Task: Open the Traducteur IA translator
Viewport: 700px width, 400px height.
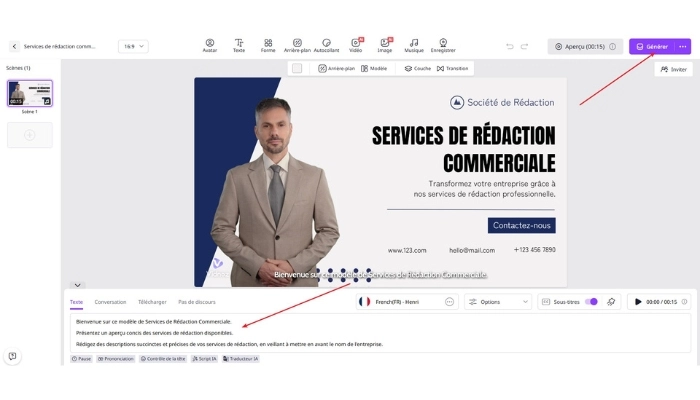Action: [x=241, y=358]
